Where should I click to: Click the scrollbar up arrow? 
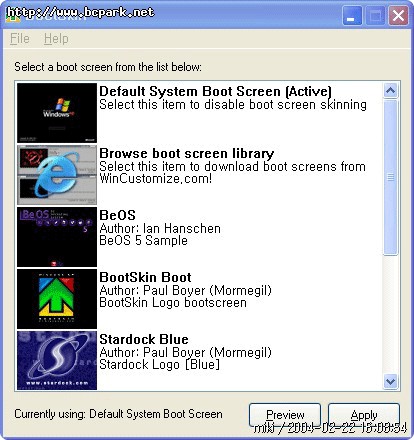click(x=390, y=90)
